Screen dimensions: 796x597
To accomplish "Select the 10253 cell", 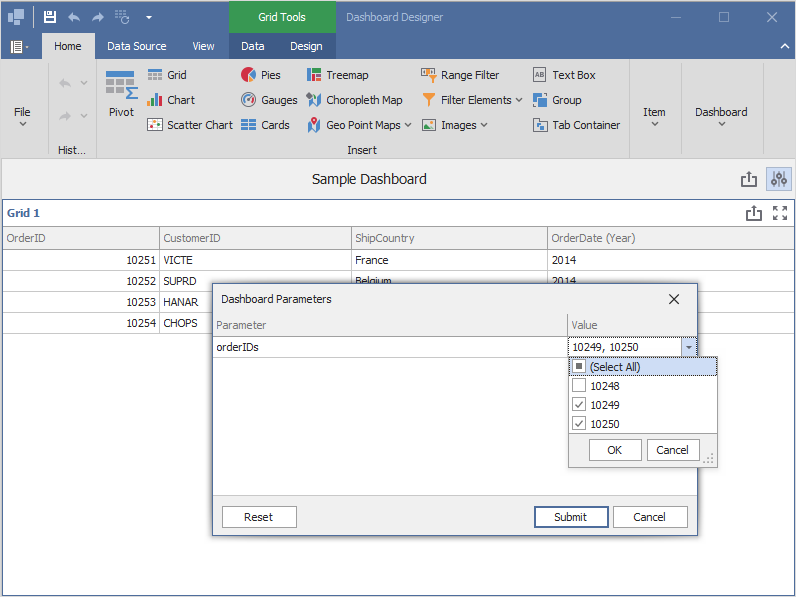I will 81,302.
